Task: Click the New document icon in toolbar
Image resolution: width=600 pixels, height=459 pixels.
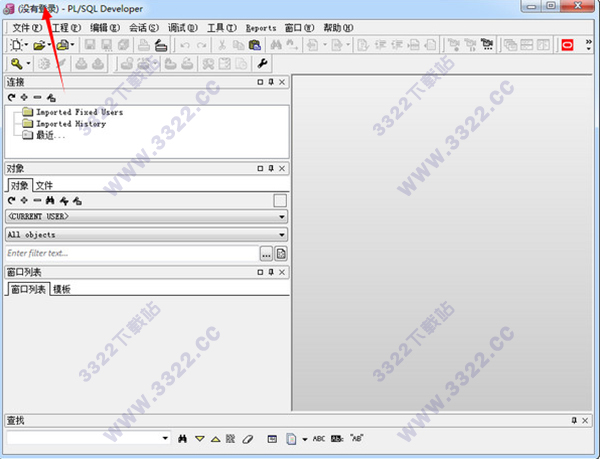Action: pos(16,45)
